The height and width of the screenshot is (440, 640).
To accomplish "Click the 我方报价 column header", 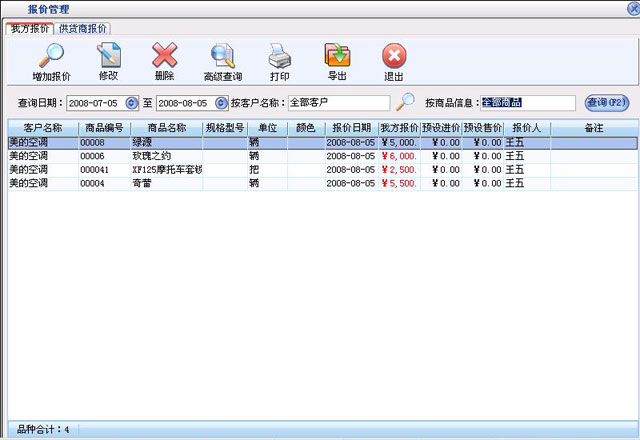I will [399, 128].
